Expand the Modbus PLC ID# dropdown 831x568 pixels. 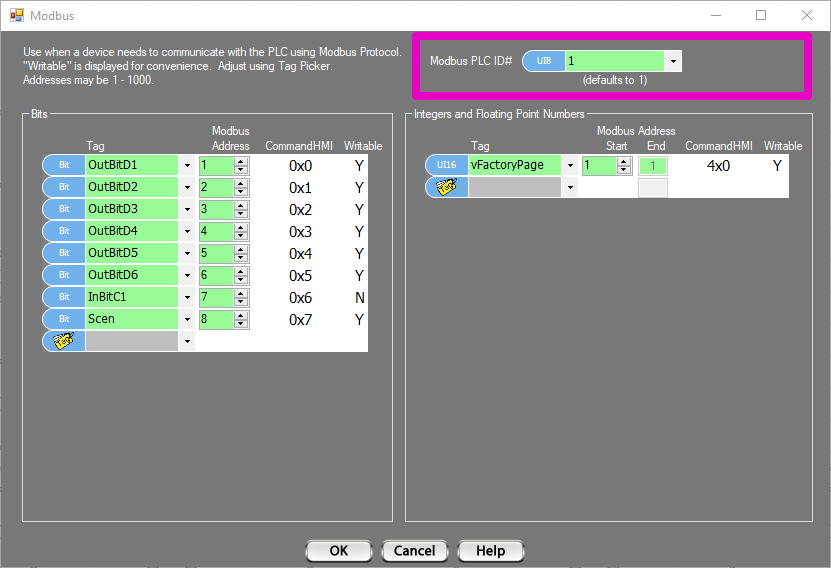pyautogui.click(x=674, y=61)
